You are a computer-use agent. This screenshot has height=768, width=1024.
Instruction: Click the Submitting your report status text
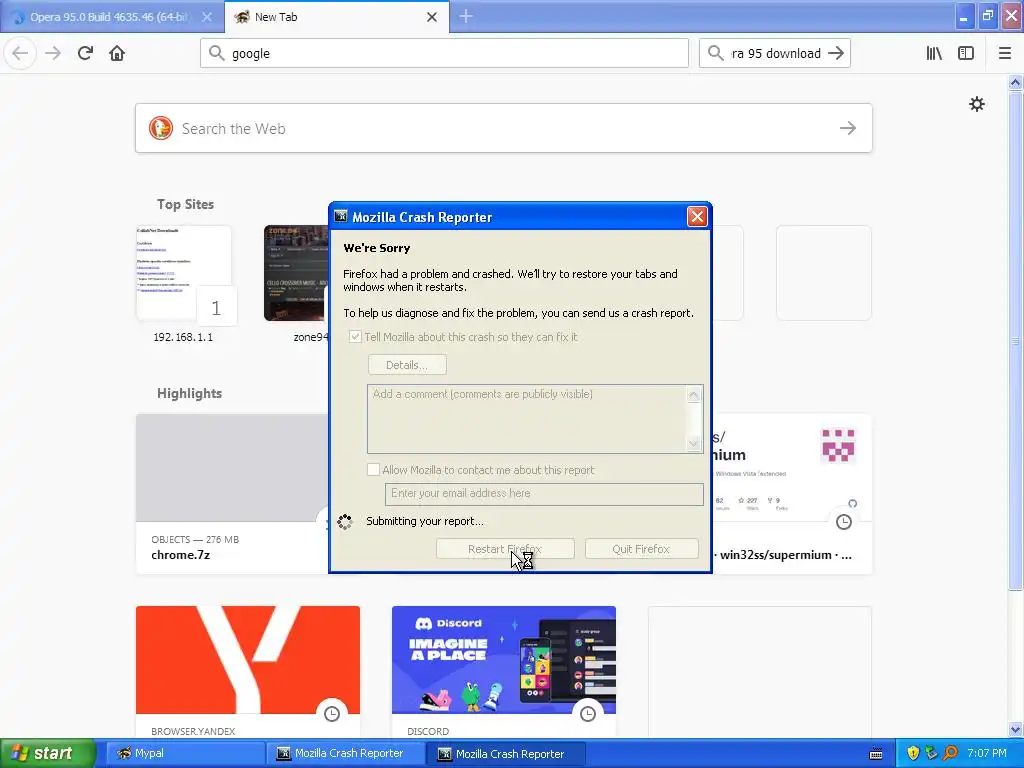click(424, 521)
